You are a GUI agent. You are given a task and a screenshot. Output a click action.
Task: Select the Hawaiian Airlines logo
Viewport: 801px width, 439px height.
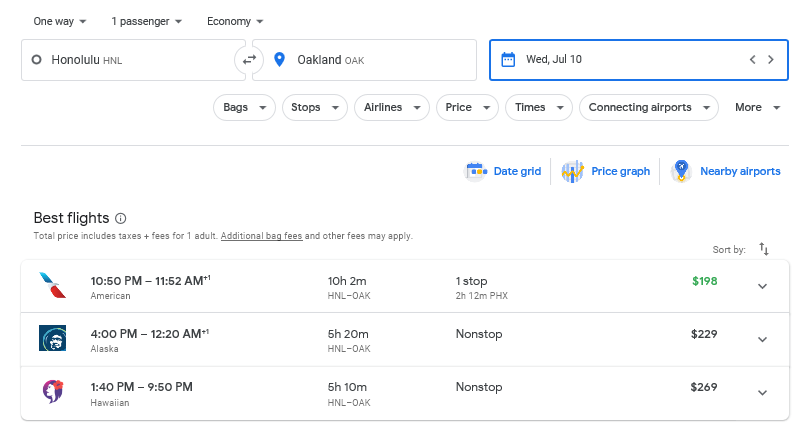(52, 392)
